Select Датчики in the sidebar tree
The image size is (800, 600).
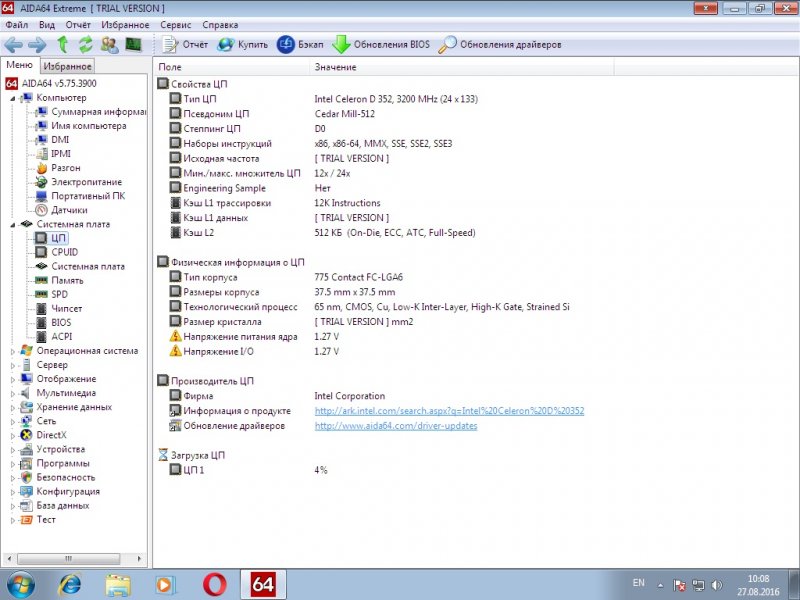click(69, 210)
